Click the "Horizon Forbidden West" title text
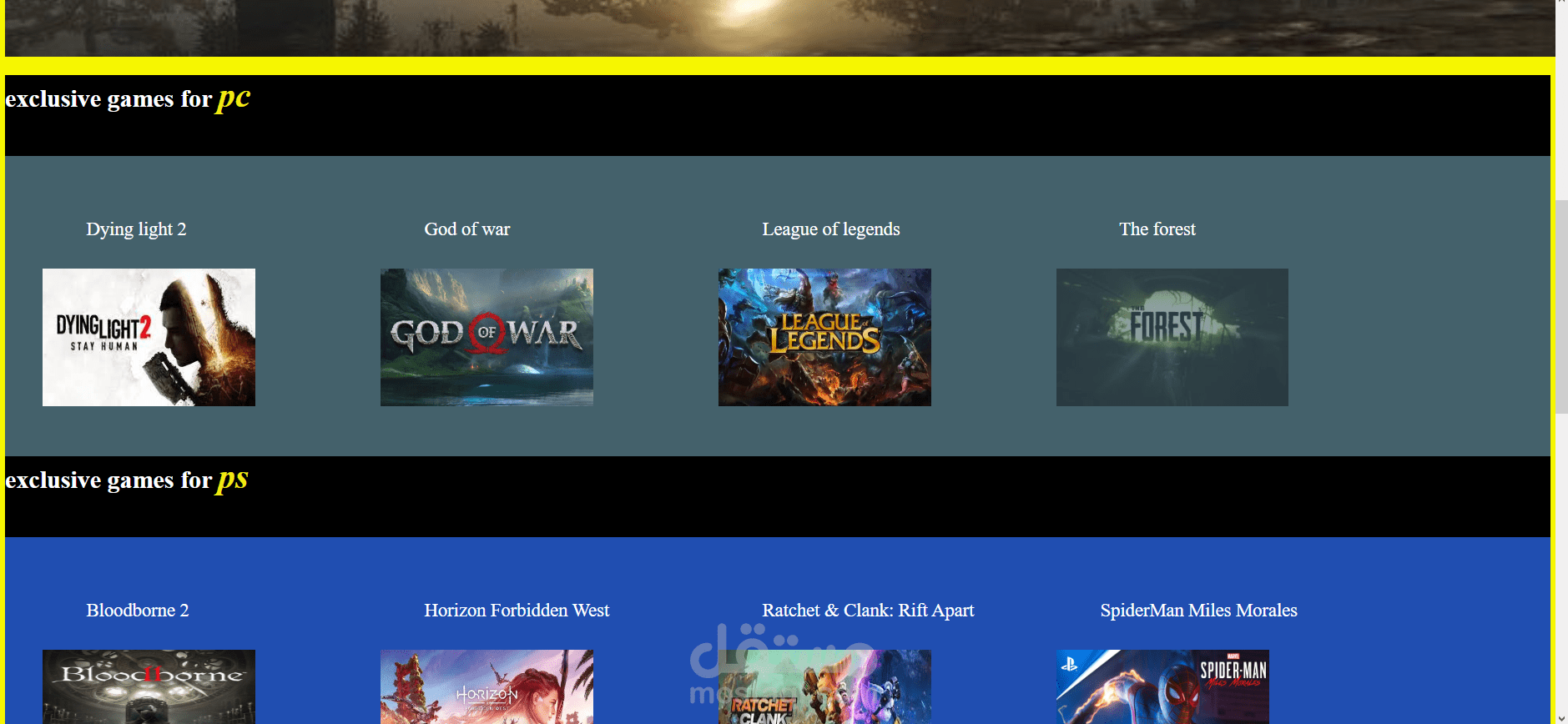 click(x=517, y=611)
